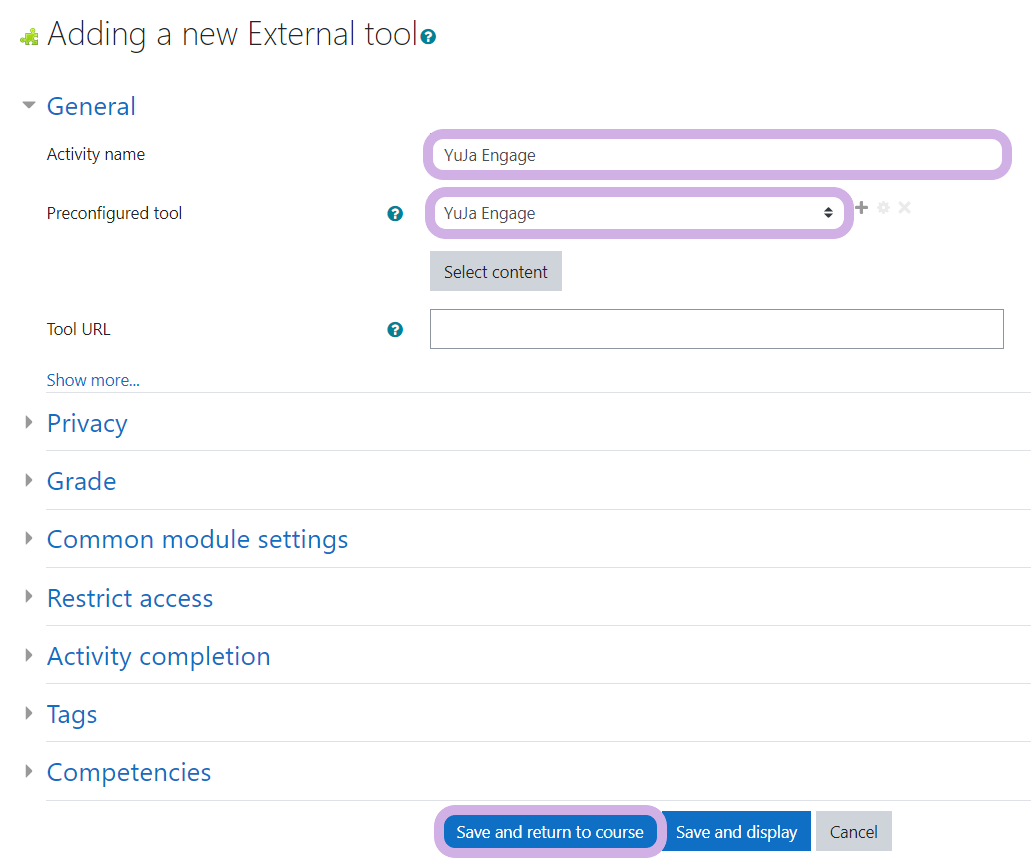This screenshot has width=1031, height=867.
Task: Click the Activity name field
Action: click(x=717, y=155)
